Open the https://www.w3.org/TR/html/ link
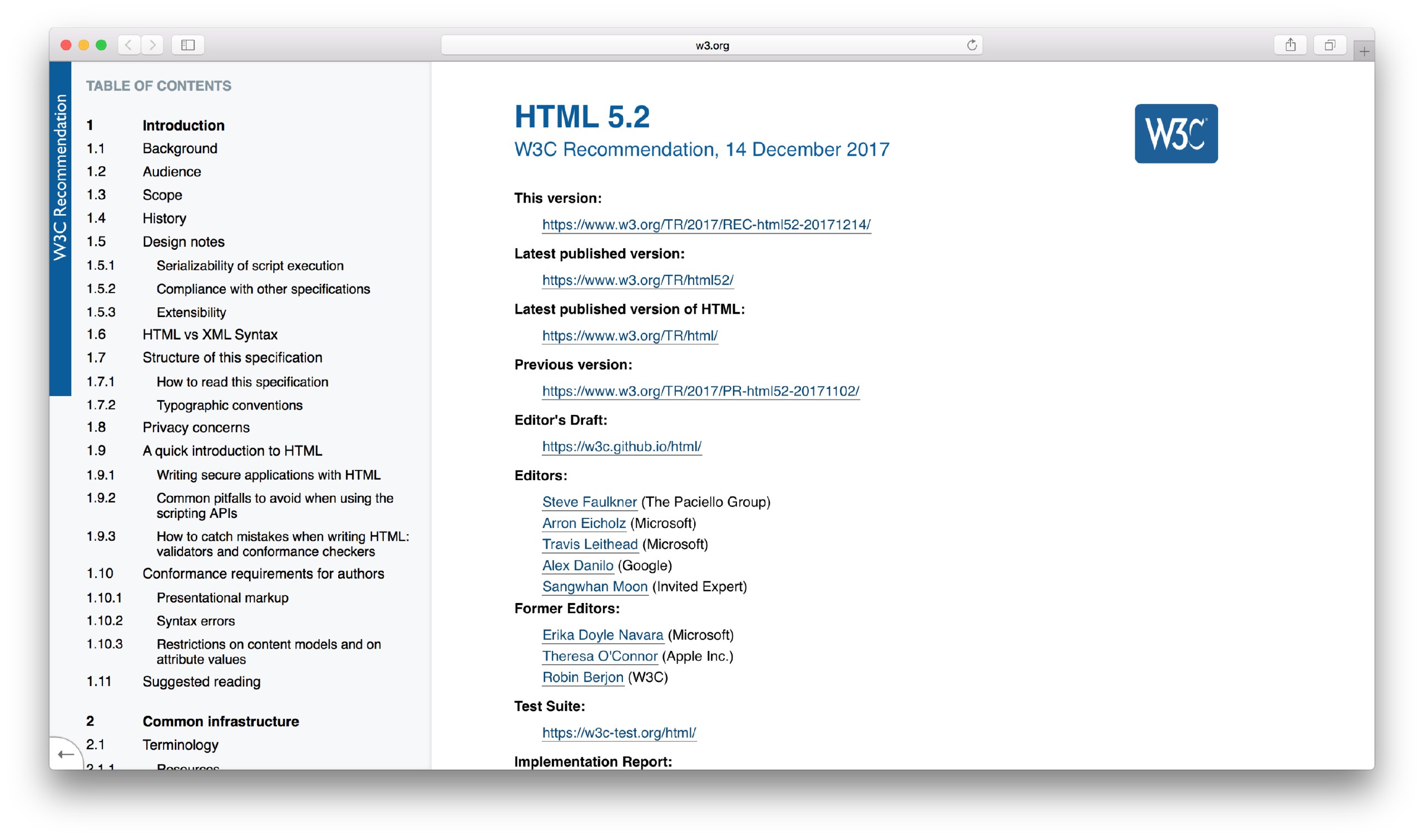1424x840 pixels. pyautogui.click(x=630, y=335)
